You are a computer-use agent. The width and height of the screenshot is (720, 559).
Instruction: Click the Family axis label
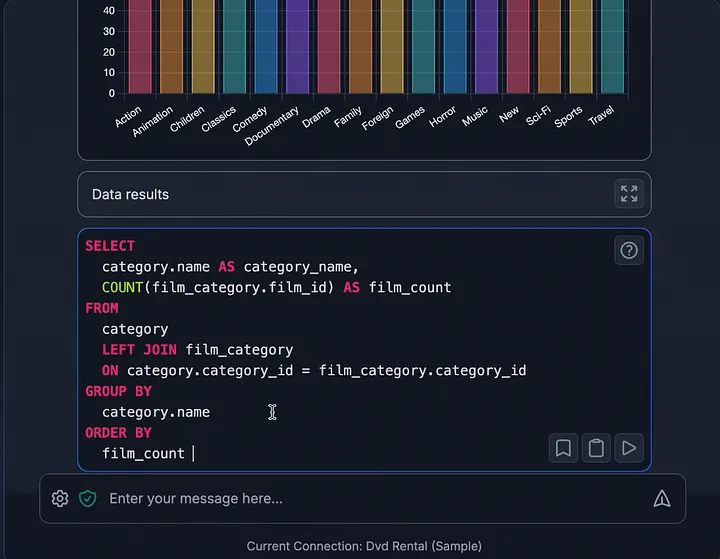[348, 117]
